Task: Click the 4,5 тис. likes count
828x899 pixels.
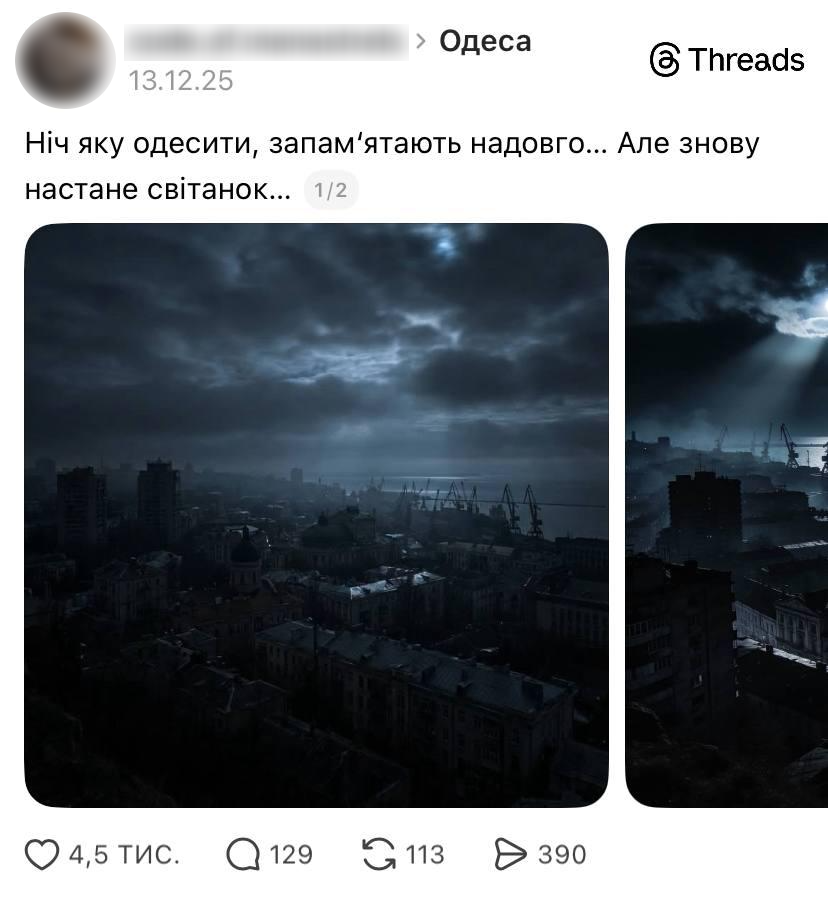Action: [124, 855]
